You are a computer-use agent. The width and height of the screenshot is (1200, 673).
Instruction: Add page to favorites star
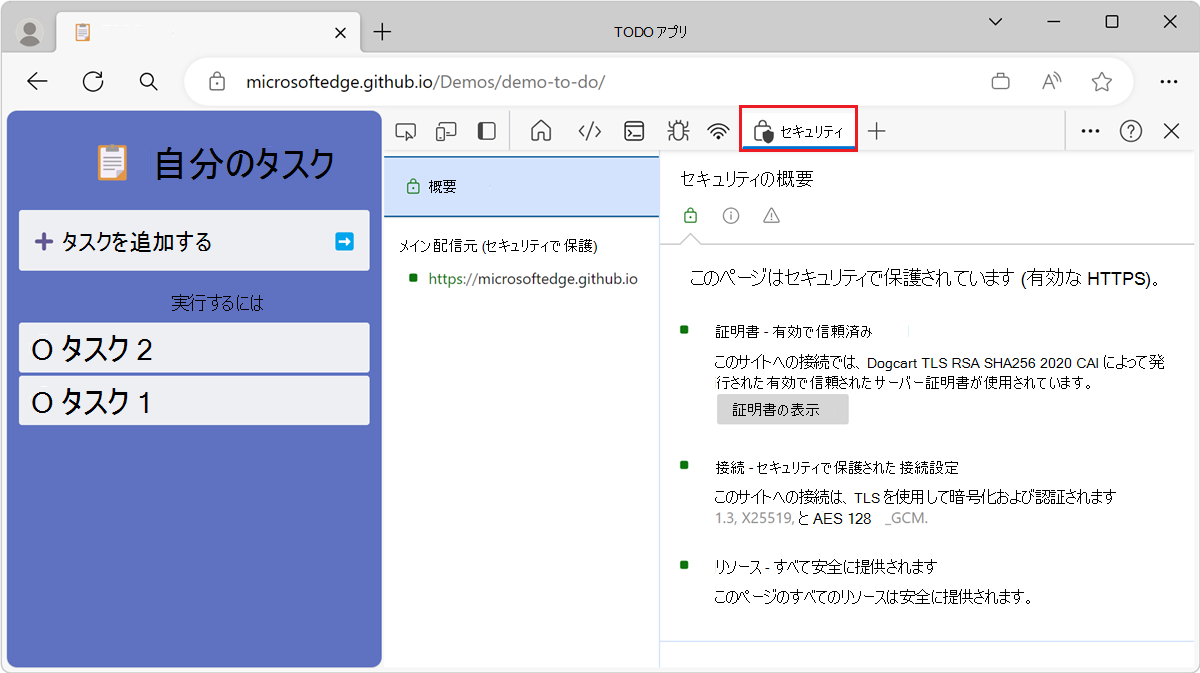tap(1102, 82)
